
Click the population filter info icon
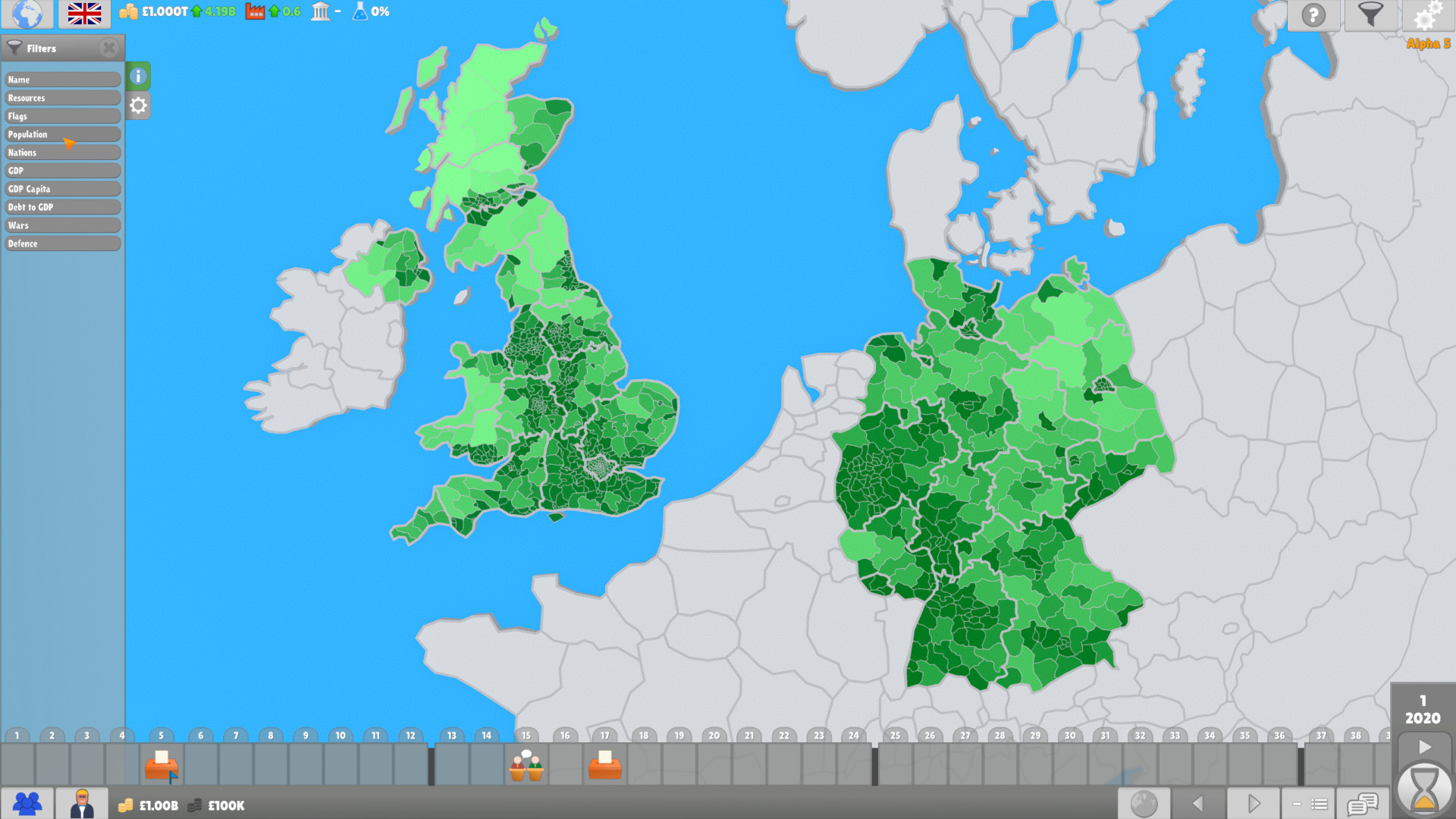click(139, 76)
